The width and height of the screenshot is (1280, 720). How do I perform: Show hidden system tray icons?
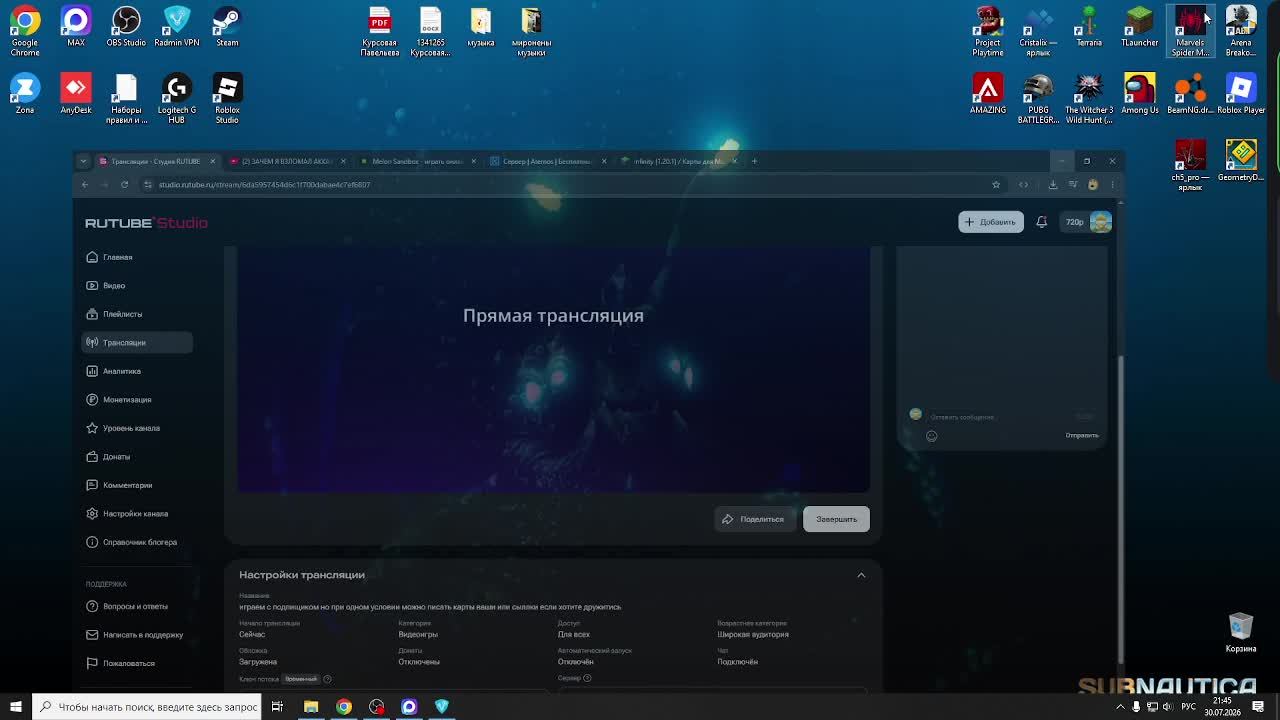coord(1120,707)
